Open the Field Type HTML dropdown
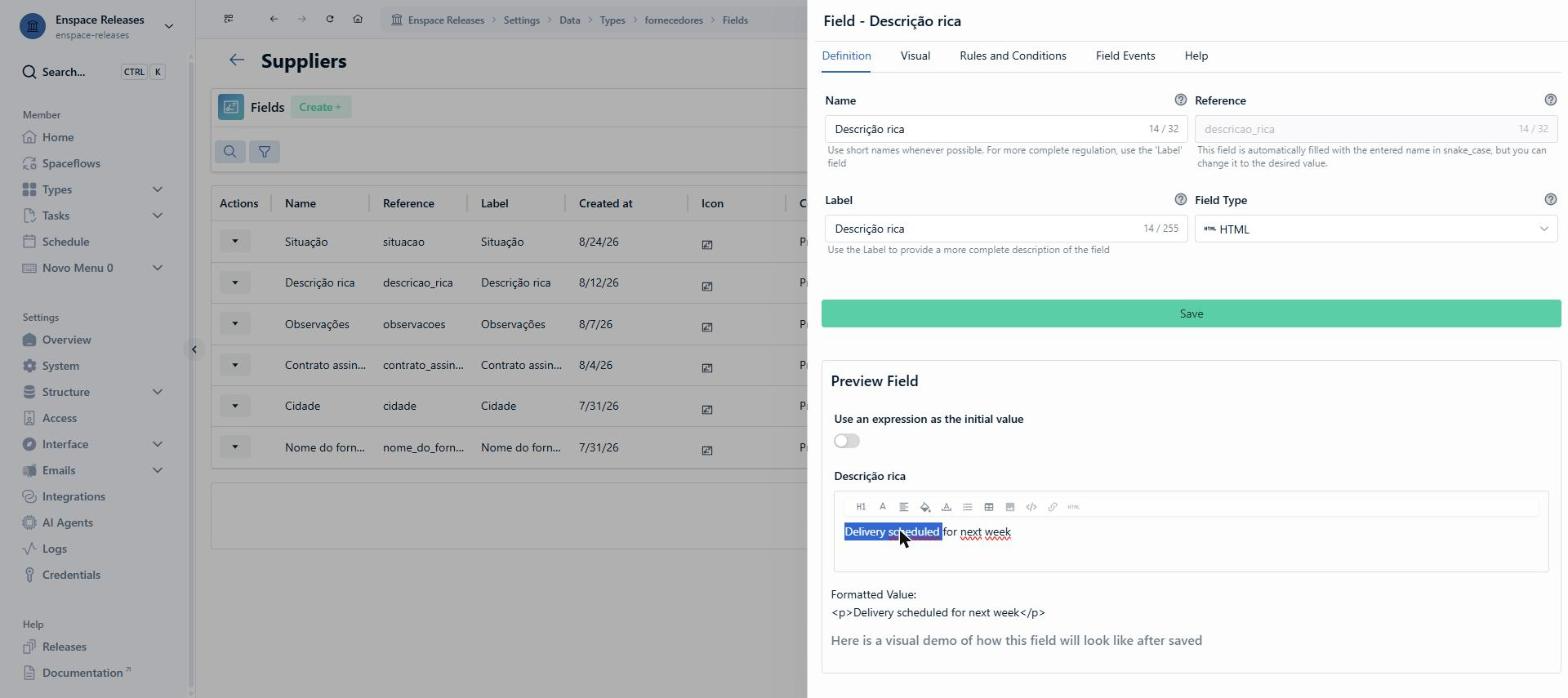The width and height of the screenshot is (1568, 698). point(1376,229)
